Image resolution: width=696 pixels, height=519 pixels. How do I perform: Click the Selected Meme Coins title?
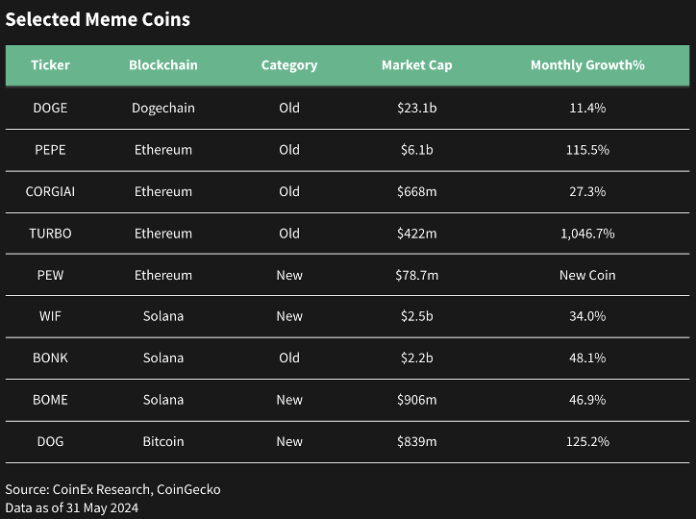97,20
